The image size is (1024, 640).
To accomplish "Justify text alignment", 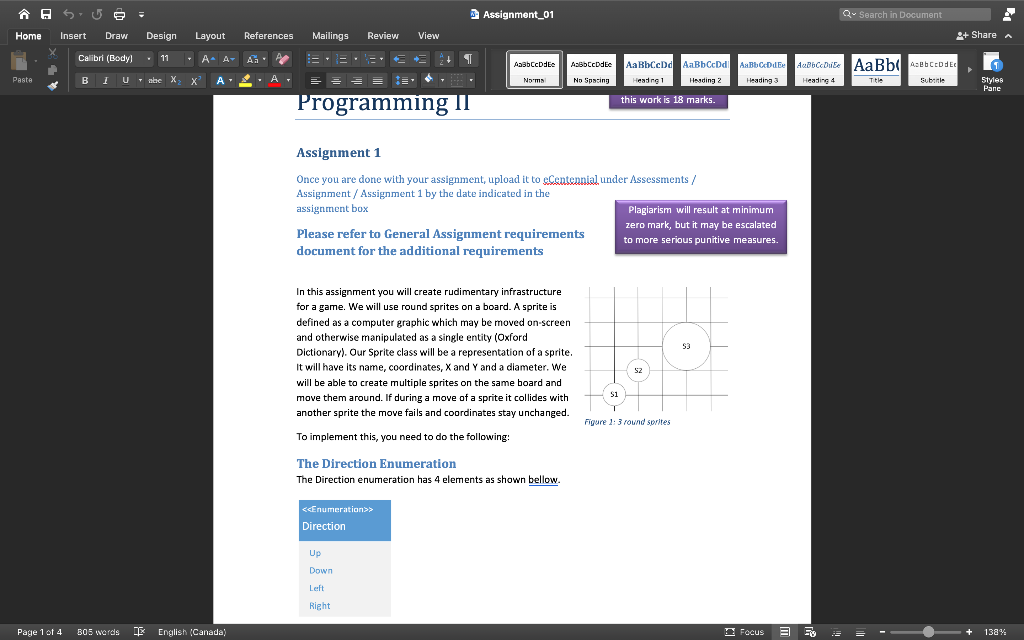I will [x=377, y=80].
